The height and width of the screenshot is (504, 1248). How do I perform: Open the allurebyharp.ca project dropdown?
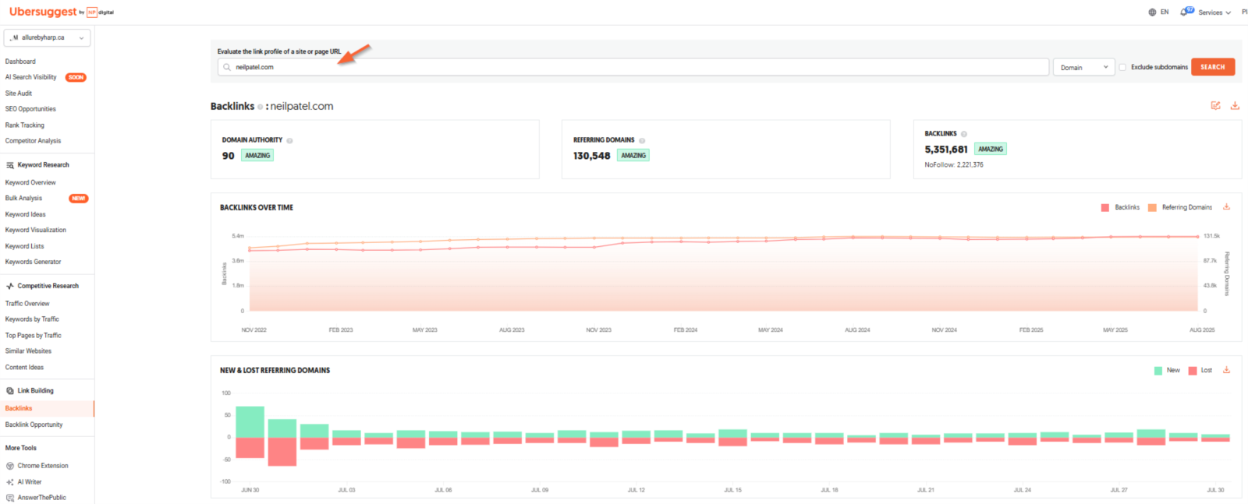tap(47, 38)
